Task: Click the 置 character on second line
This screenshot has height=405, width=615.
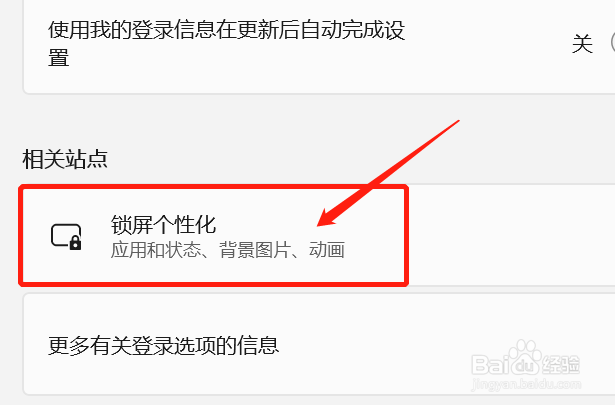Action: coord(58,58)
